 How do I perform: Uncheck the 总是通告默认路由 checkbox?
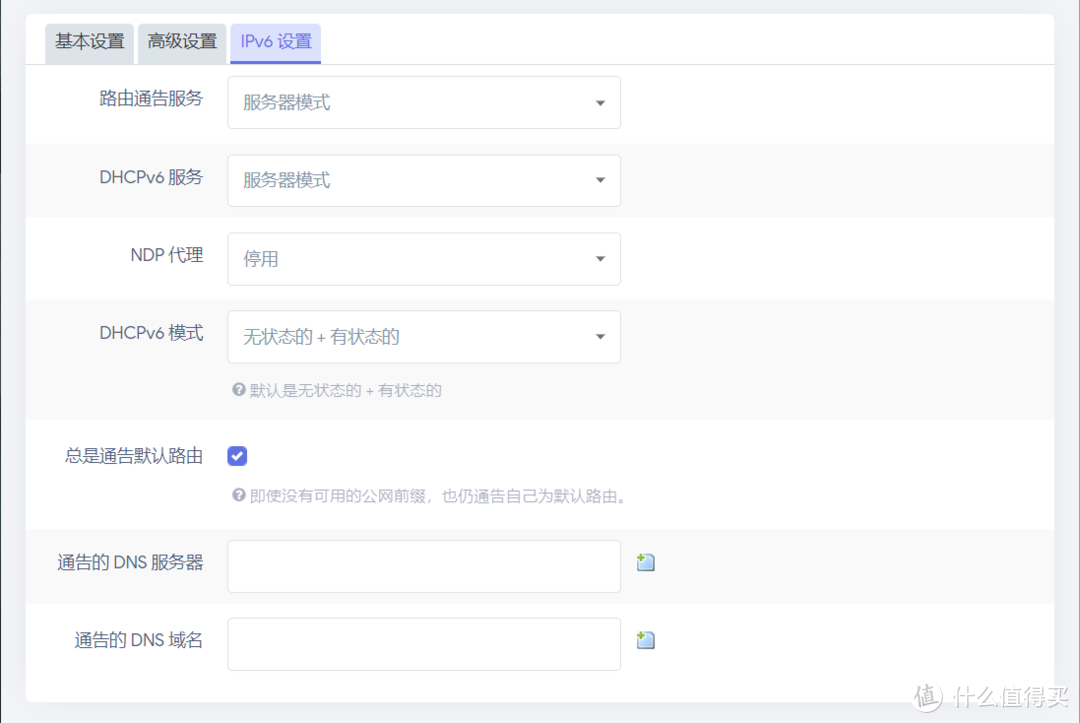237,455
